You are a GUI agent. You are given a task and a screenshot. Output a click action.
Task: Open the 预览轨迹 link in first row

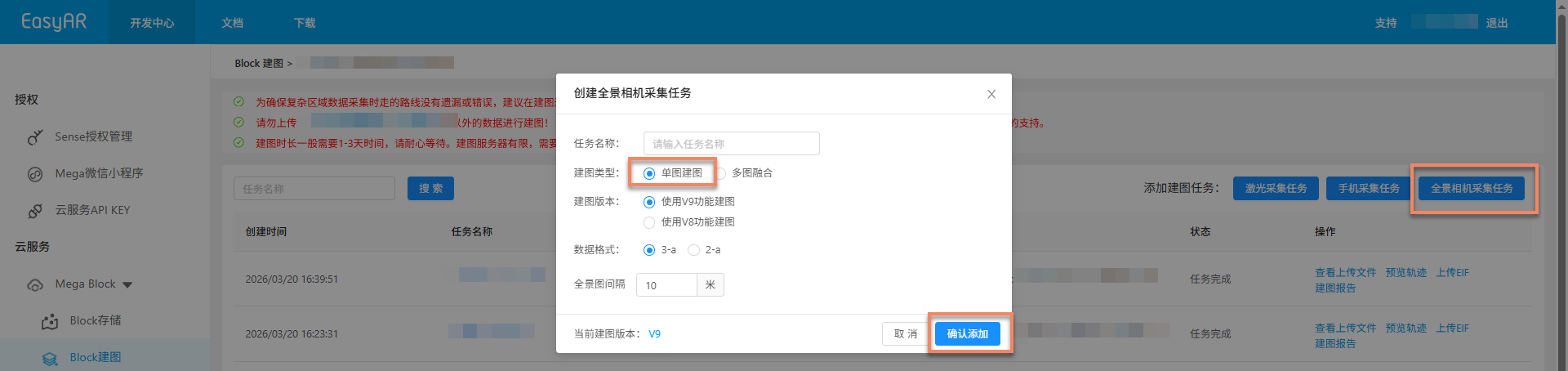(1405, 273)
